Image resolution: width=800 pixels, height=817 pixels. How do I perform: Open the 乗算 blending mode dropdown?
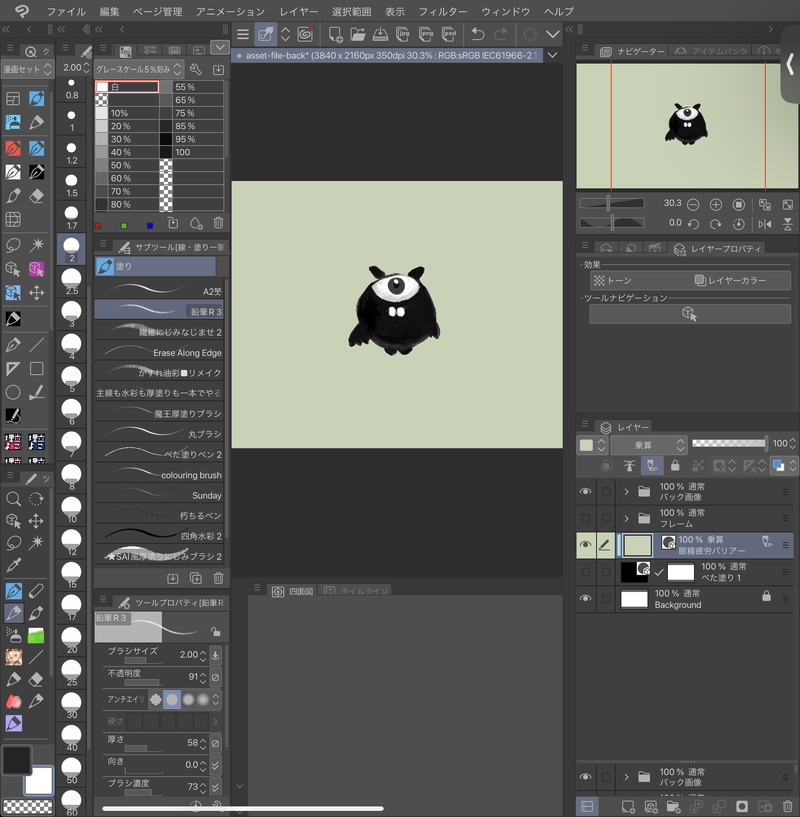coord(649,445)
